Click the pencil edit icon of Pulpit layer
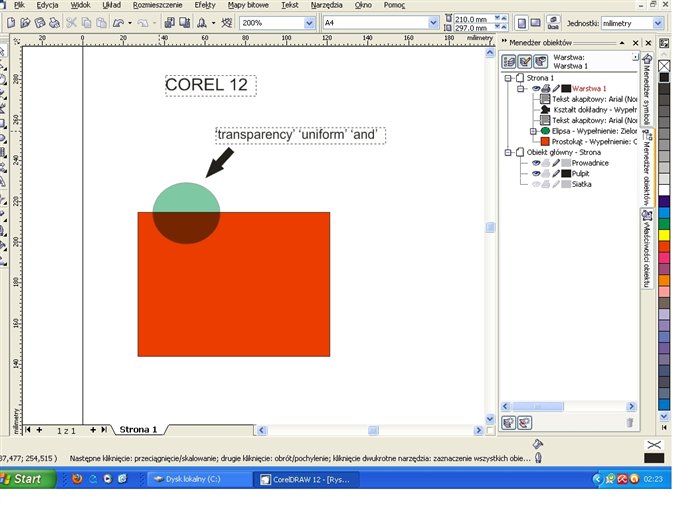The width and height of the screenshot is (680, 510). (x=556, y=173)
